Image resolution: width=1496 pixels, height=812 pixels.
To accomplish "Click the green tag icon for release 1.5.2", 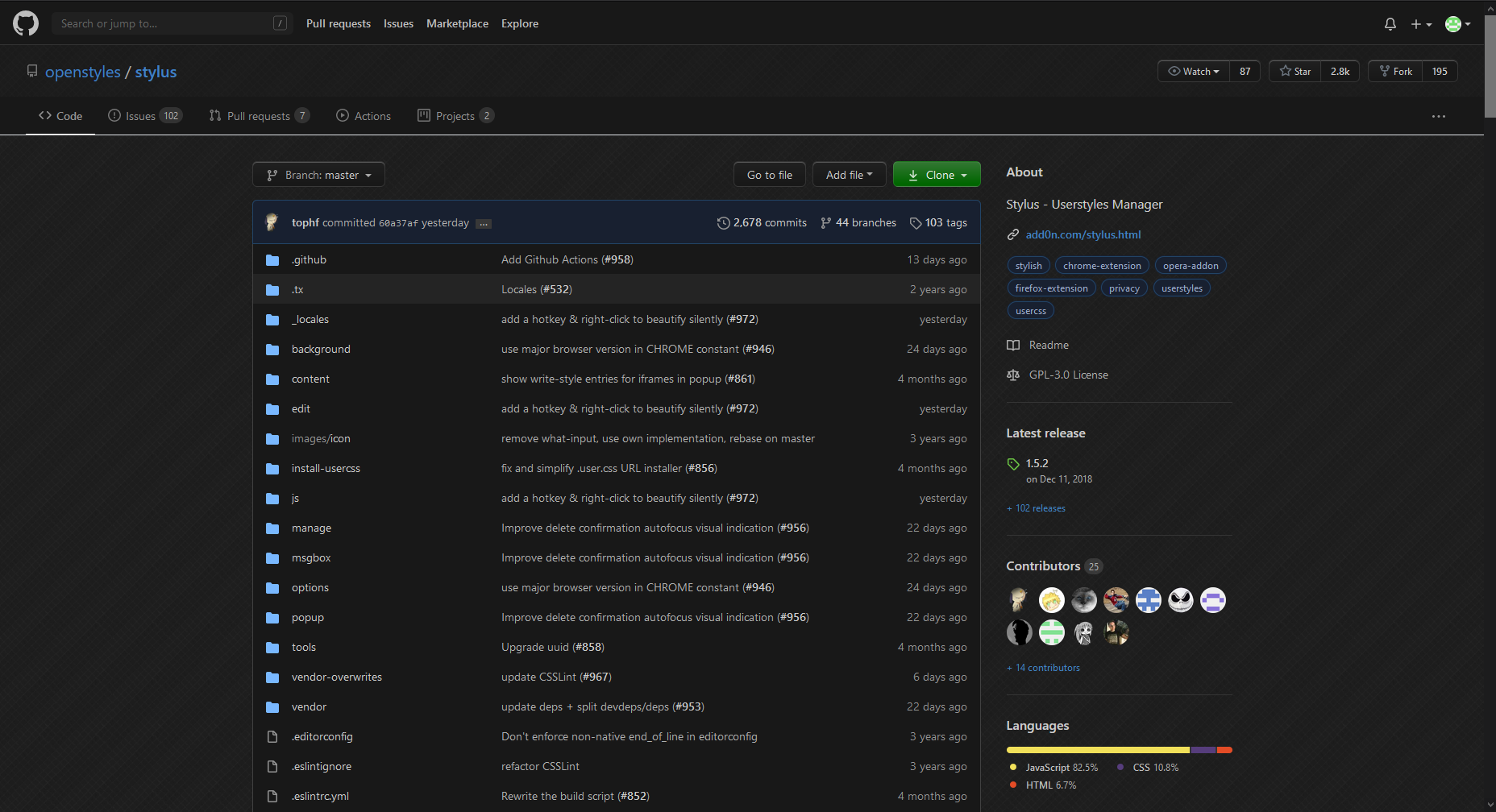I will point(1013,464).
